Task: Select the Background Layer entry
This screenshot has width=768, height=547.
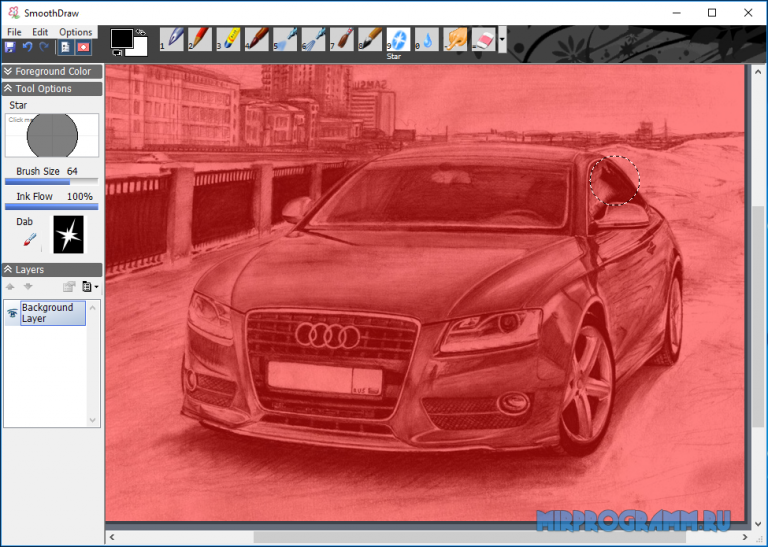Action: tap(53, 313)
